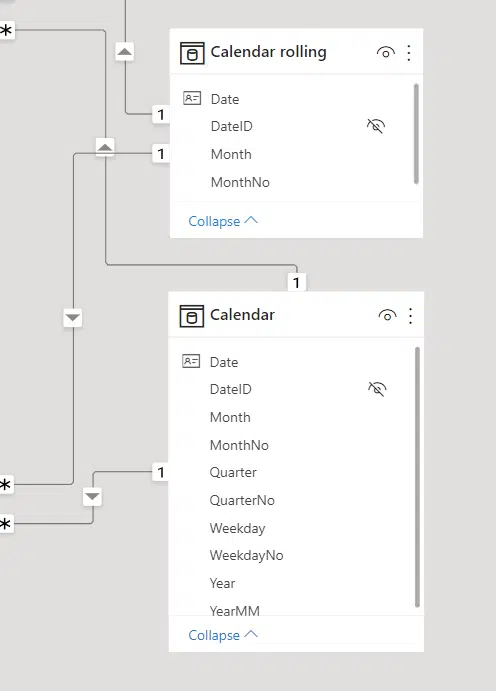The height and width of the screenshot is (691, 496).
Task: Unhide DateID field in Calendar table
Action: tap(377, 389)
